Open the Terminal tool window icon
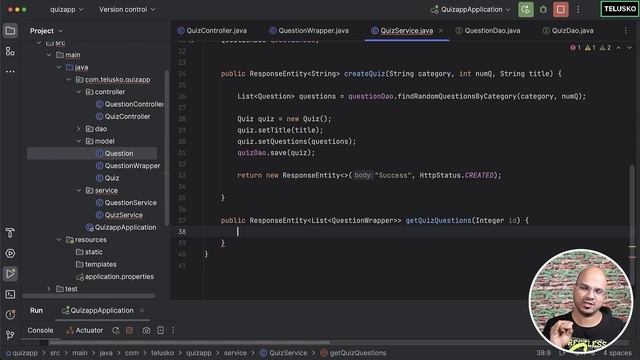640x360 pixels. click(10, 294)
